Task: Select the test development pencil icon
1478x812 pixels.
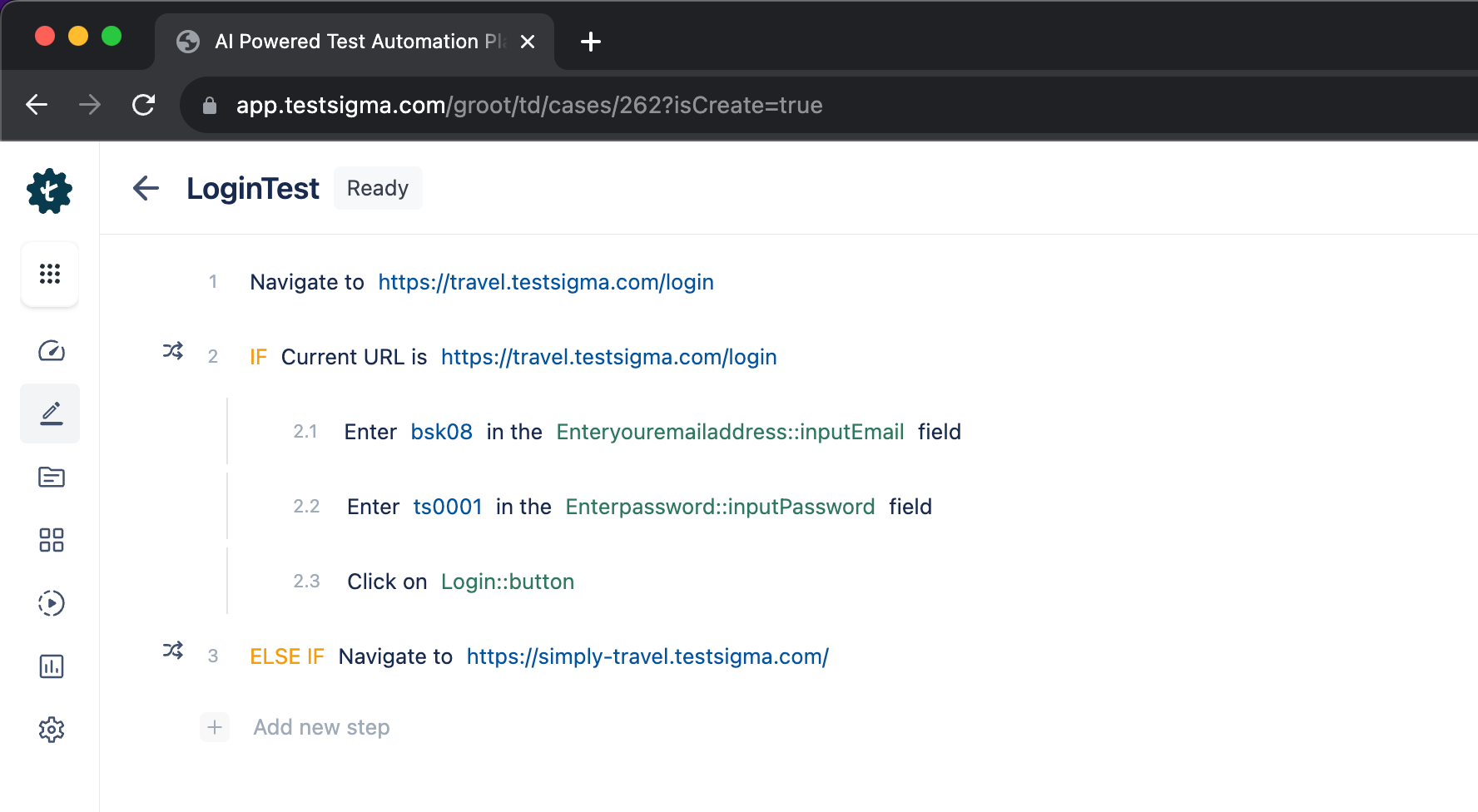Action: [x=51, y=413]
